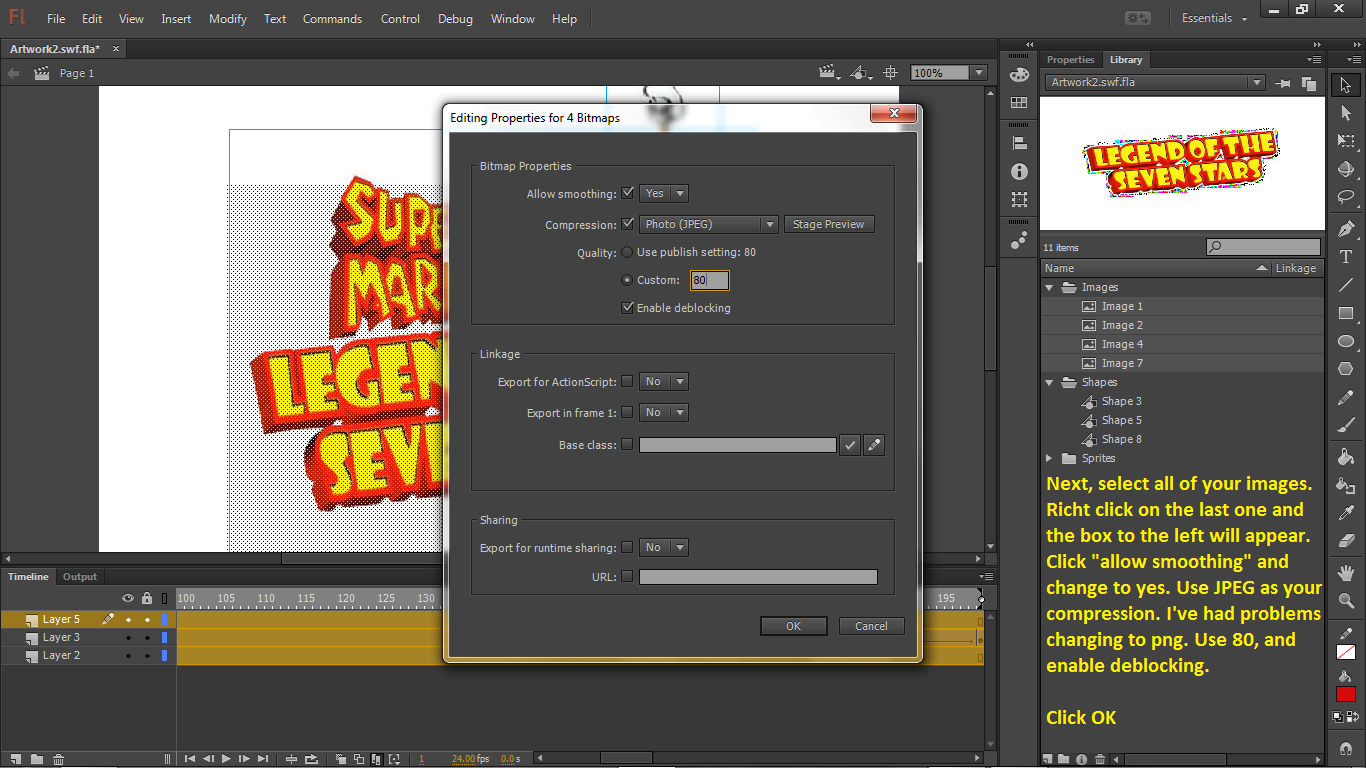This screenshot has height=768, width=1366.
Task: Click New Layer icon in timeline
Action: point(15,759)
